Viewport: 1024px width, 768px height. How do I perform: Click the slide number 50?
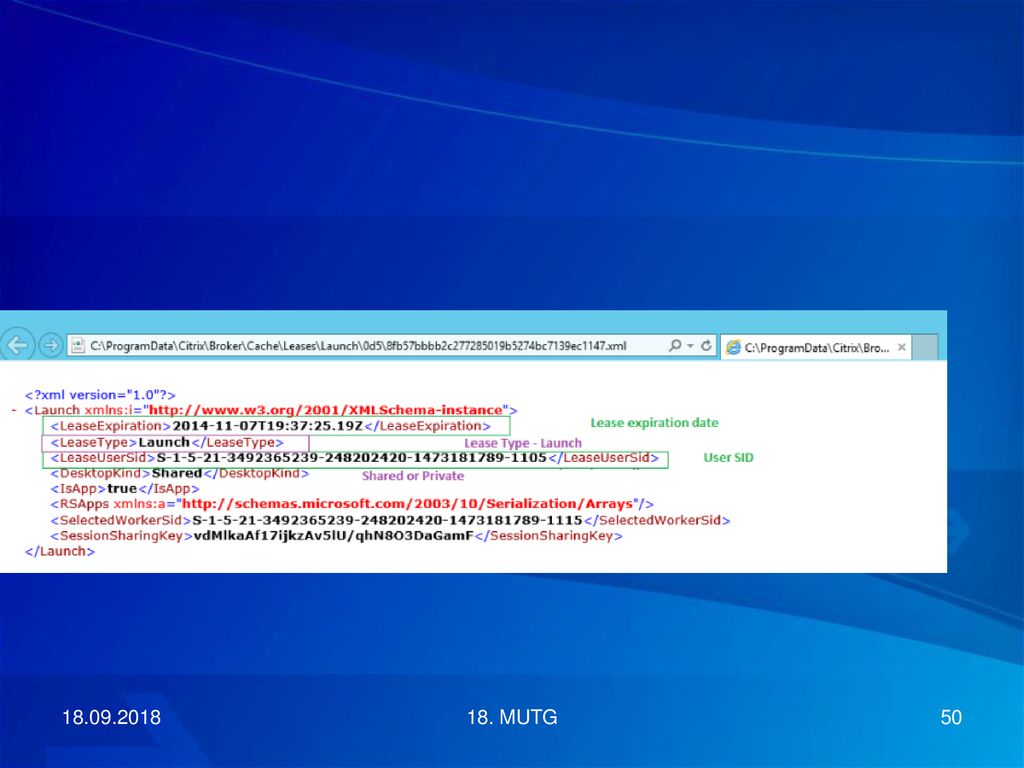(x=951, y=717)
